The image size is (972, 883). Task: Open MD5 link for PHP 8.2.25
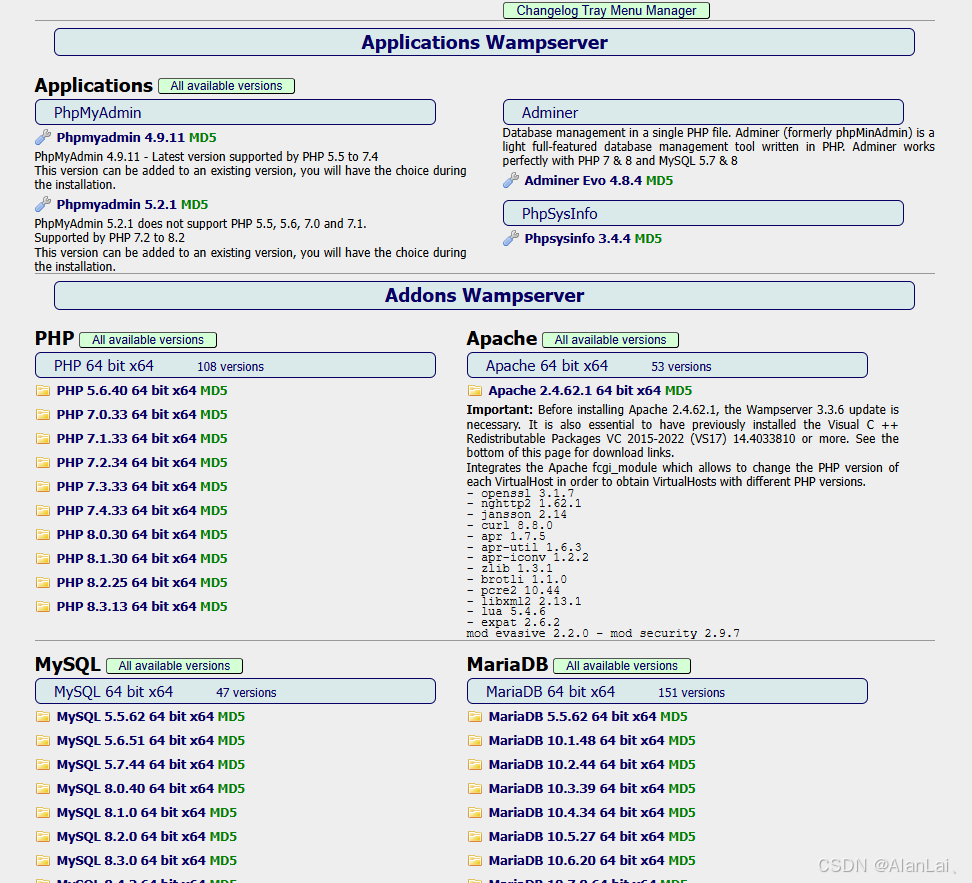pos(214,583)
